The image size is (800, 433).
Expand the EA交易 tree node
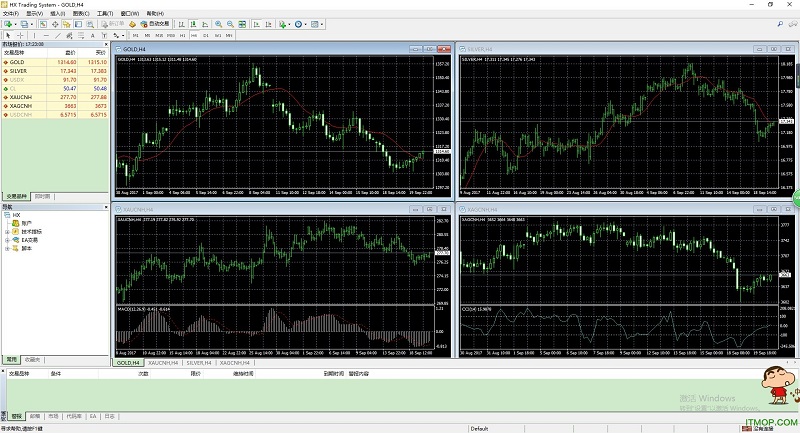[7, 240]
